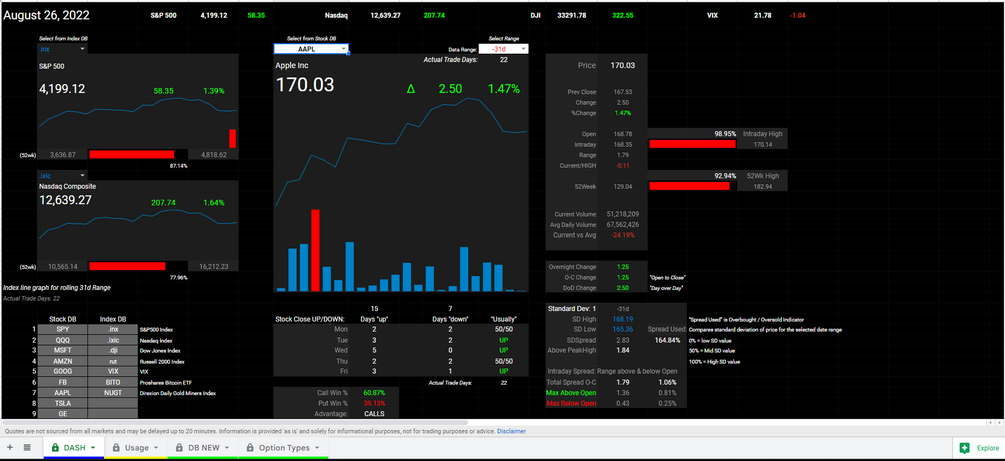Expand the Option Types tab menu arrow
Screen dimensions: 1005x461
(316, 448)
